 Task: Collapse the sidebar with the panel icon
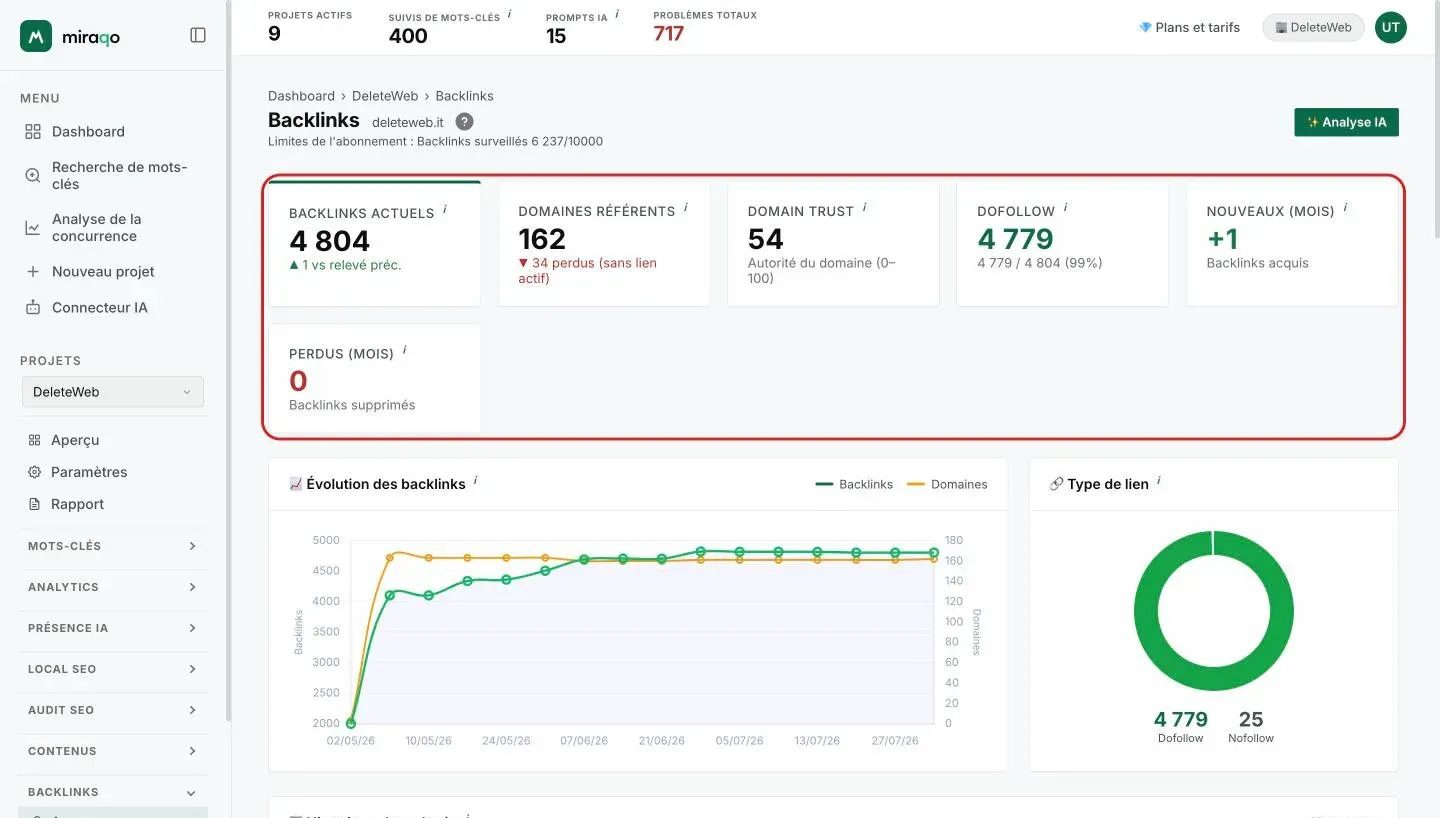198,35
